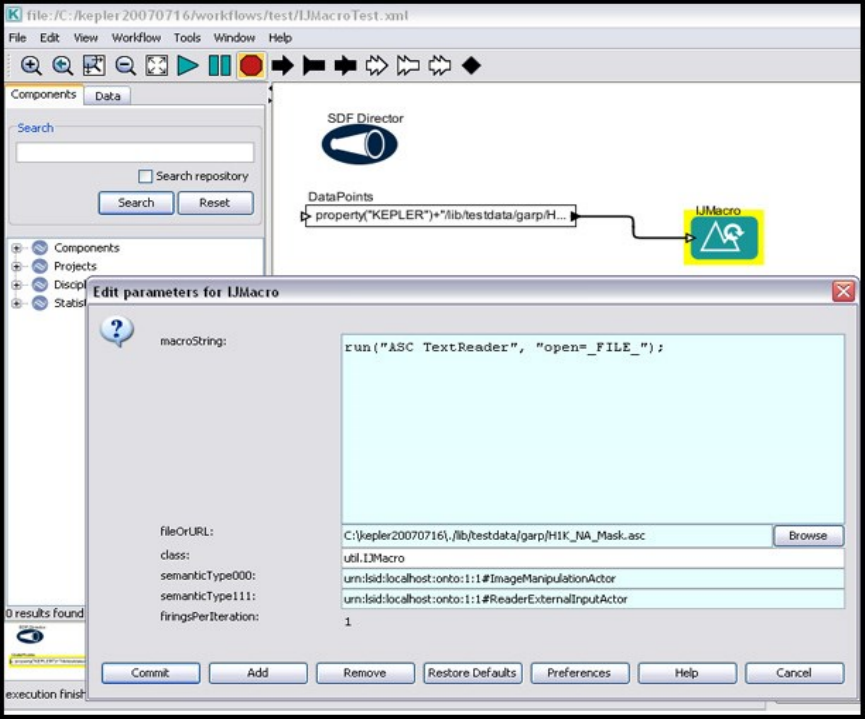865x719 pixels.
Task: Select the IJMacro actor icon
Action: tap(724, 237)
